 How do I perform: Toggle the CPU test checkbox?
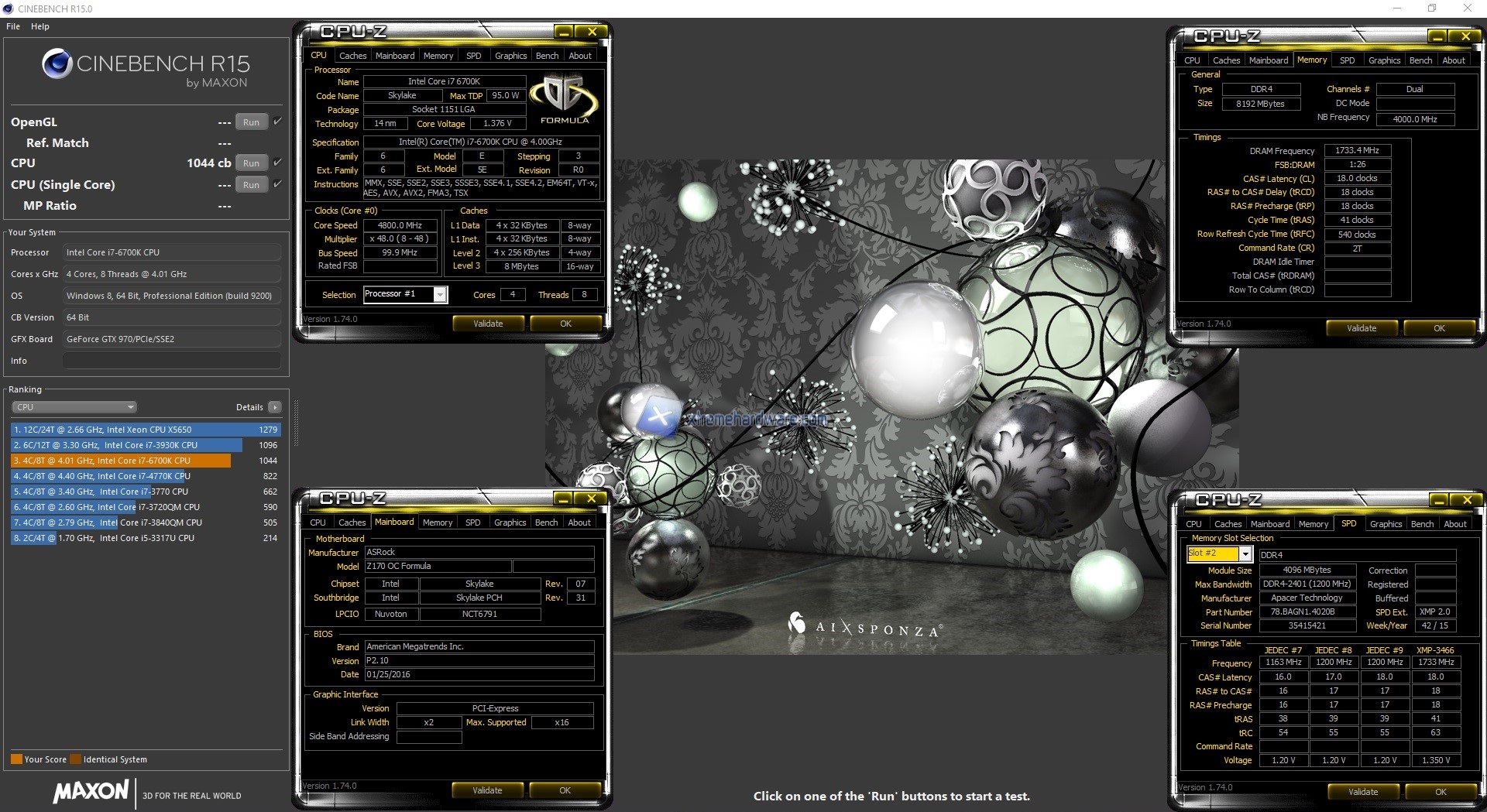coord(277,163)
